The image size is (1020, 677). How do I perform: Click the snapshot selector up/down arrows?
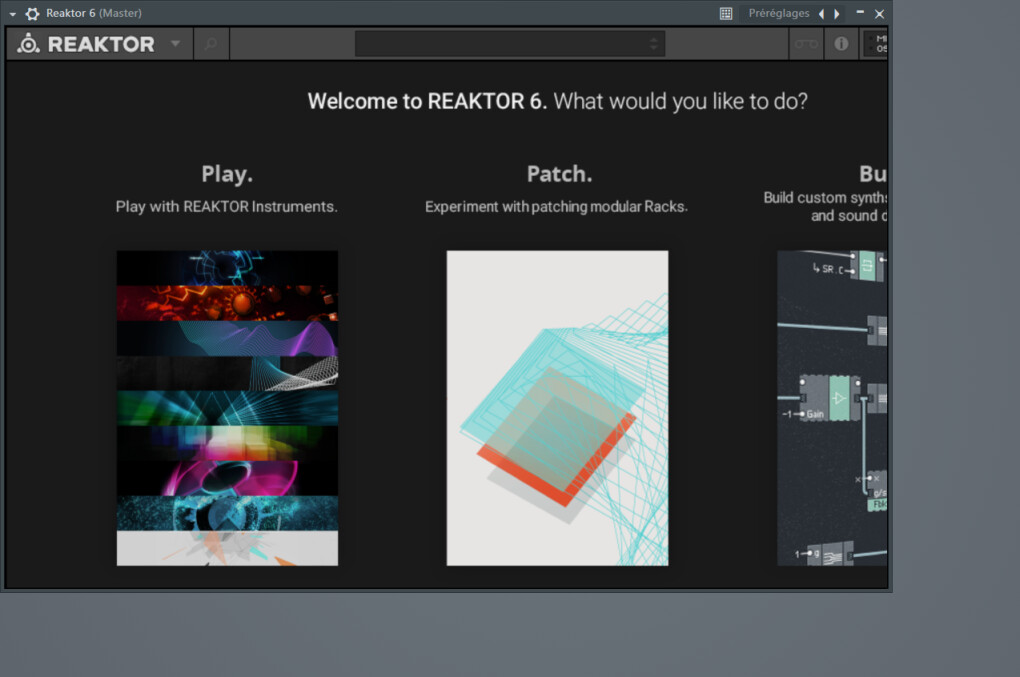(654, 44)
